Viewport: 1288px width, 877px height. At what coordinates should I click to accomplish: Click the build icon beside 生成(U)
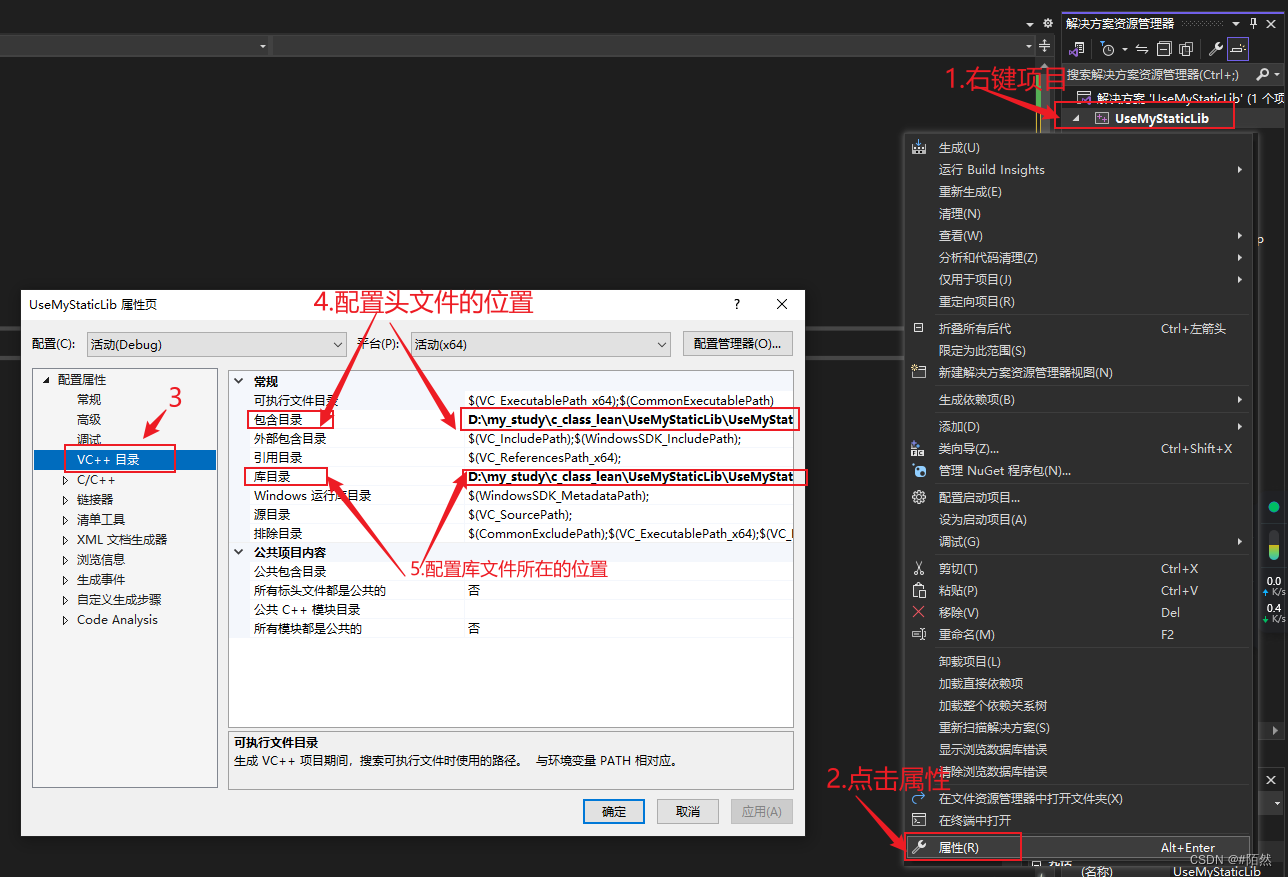(919, 148)
